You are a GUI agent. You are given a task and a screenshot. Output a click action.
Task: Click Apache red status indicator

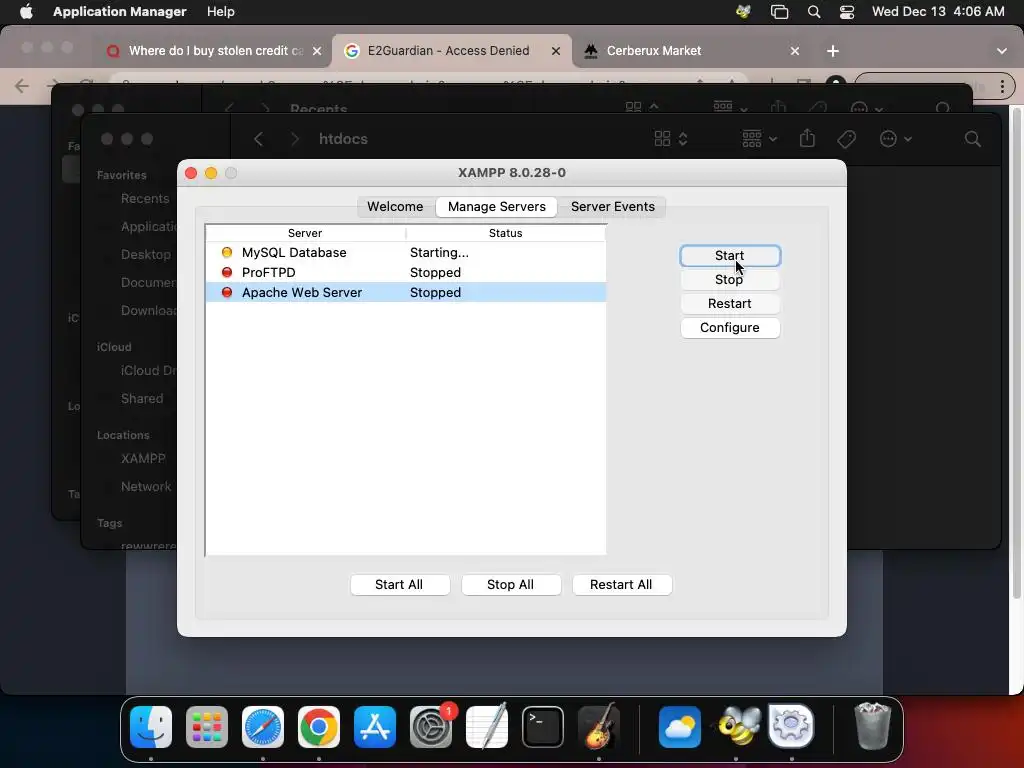[x=227, y=293]
